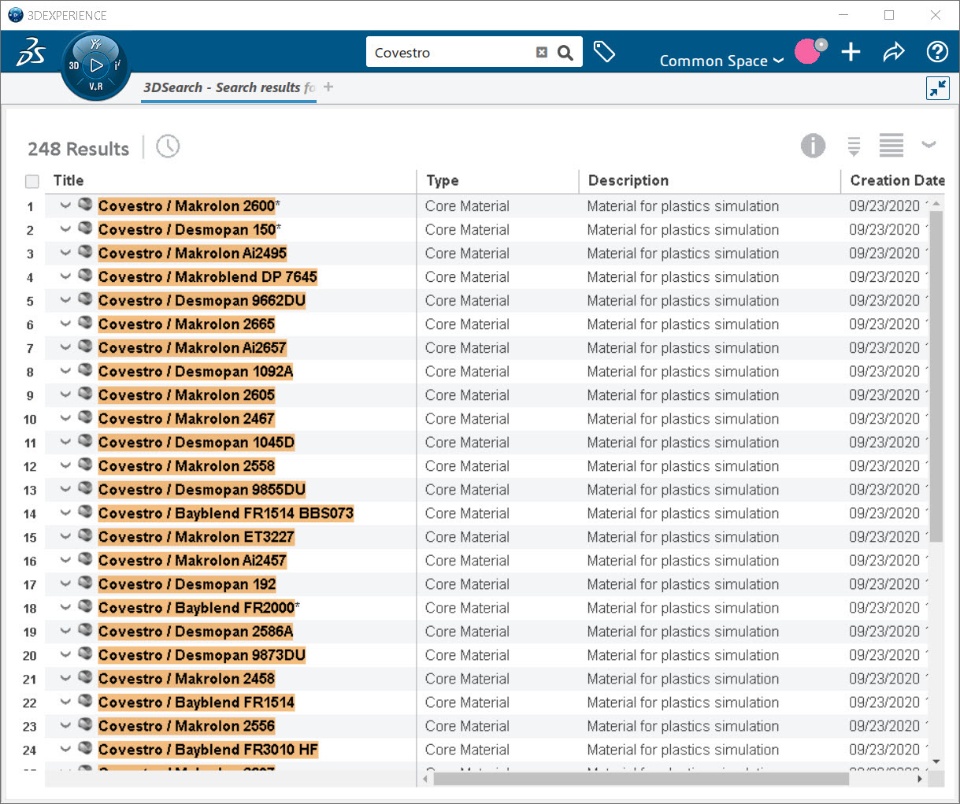960x804 pixels.
Task: Open Covestro / Makrolon 2558 result
Action: click(186, 466)
